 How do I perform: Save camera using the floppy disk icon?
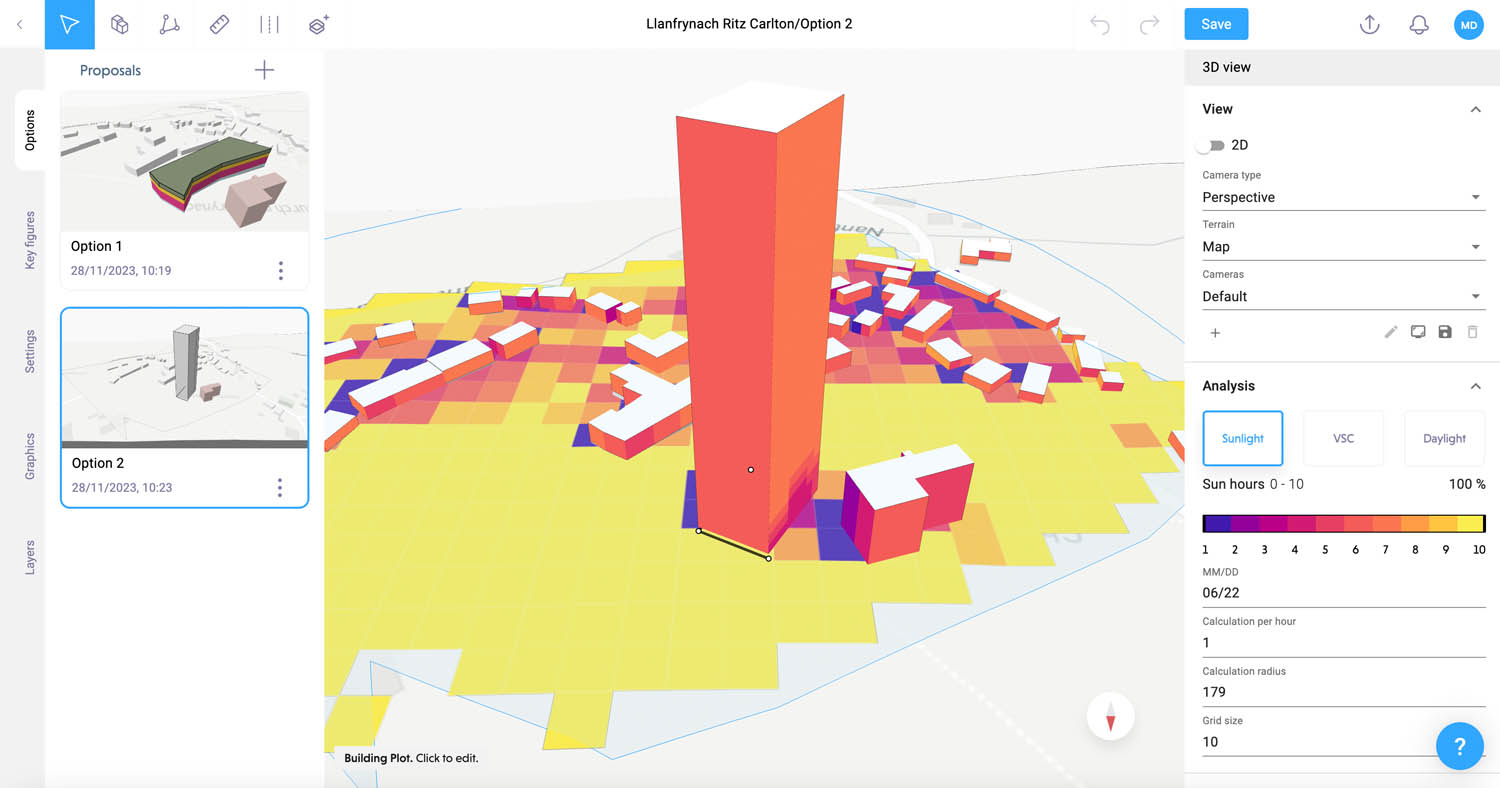tap(1445, 332)
